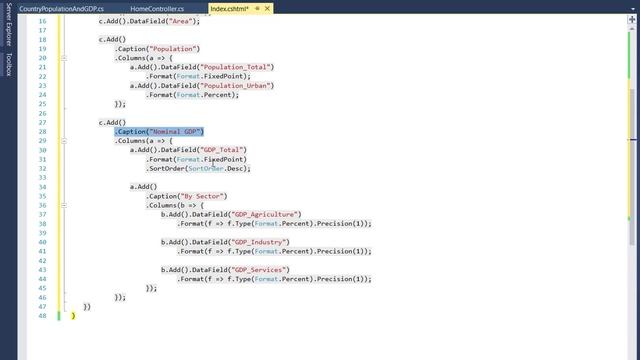Click line number 48 in the gutter
640x360 pixels.
tap(42, 316)
